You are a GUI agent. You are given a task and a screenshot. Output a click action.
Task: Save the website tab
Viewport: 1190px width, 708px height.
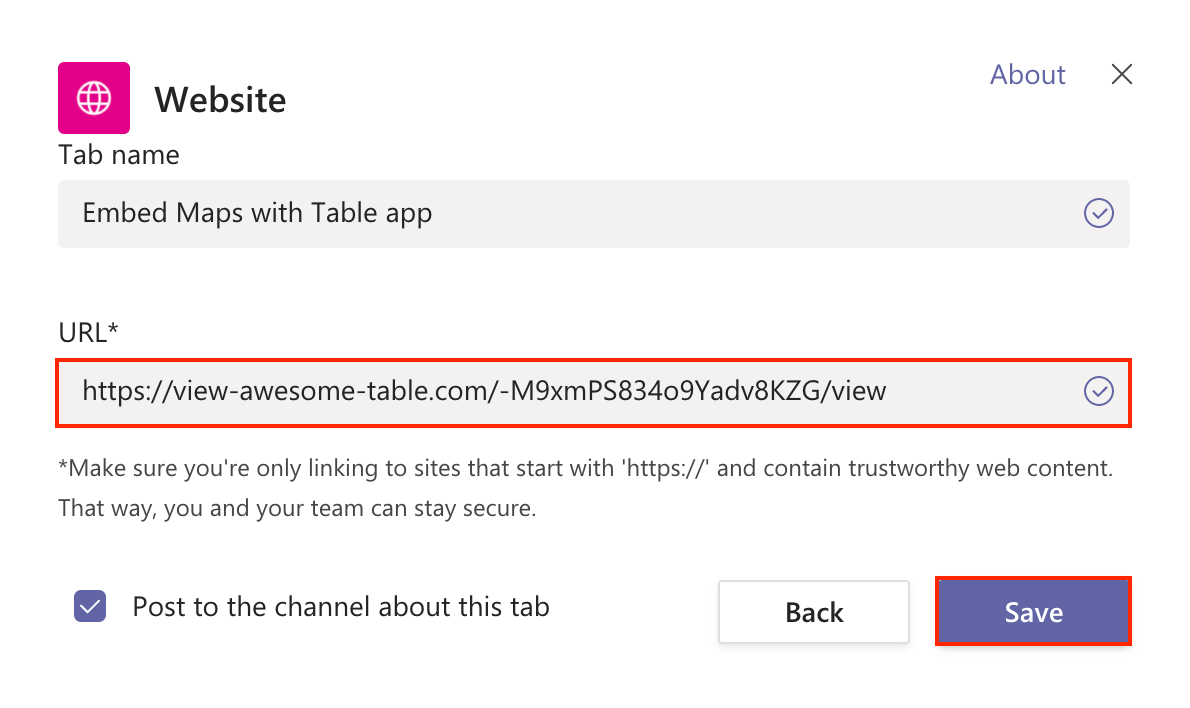(x=1034, y=612)
